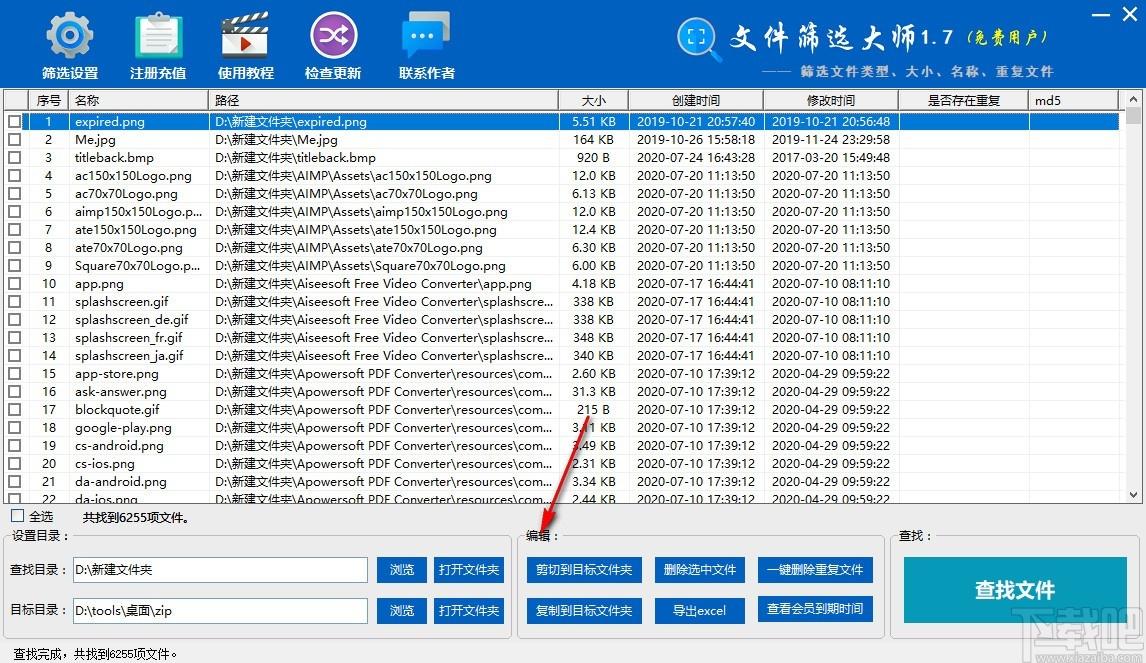
Task: Select file name splashscreen_de.gif
Action: 132,319
